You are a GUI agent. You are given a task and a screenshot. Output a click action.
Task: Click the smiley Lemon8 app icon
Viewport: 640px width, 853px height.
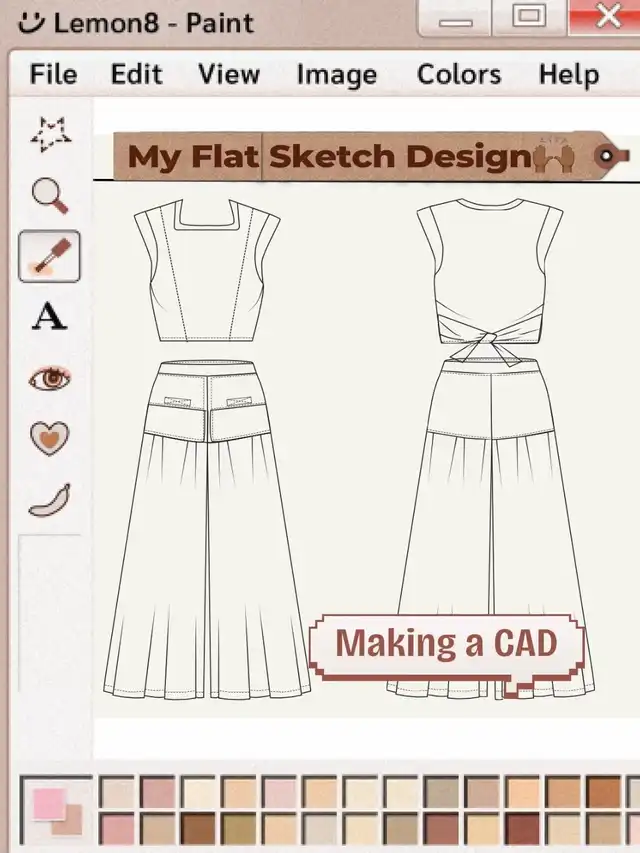31,23
